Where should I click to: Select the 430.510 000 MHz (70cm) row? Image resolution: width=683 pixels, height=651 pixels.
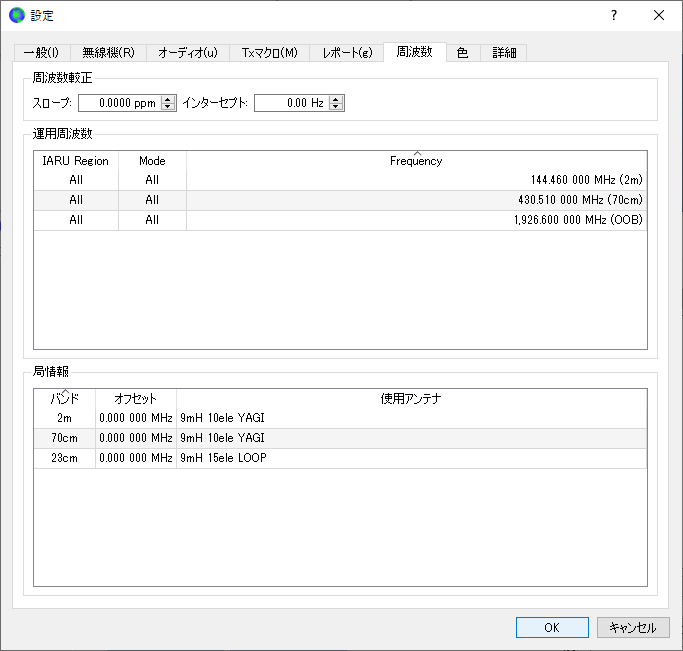[340, 200]
